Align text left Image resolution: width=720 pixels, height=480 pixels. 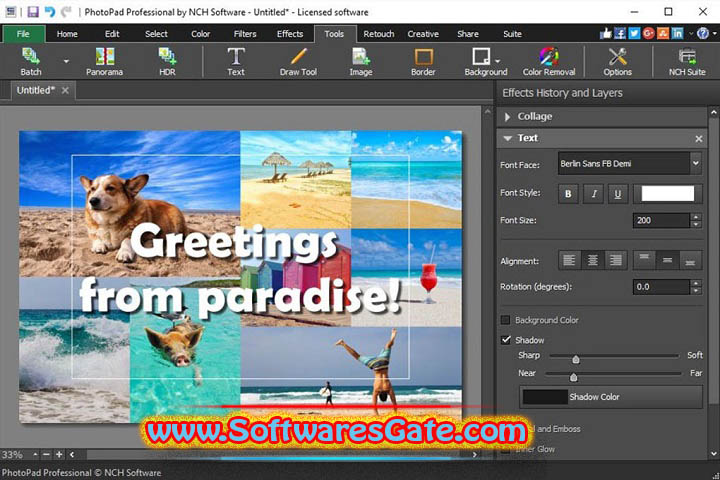[569, 260]
